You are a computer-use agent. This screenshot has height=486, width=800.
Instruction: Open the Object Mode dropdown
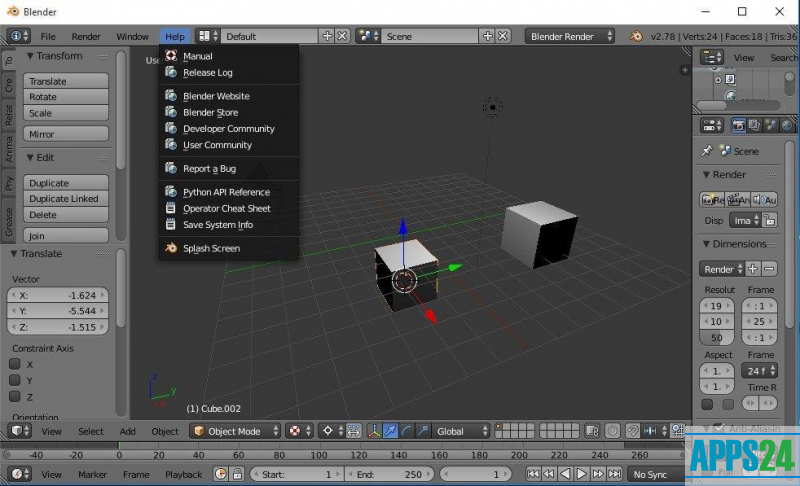tap(235, 431)
